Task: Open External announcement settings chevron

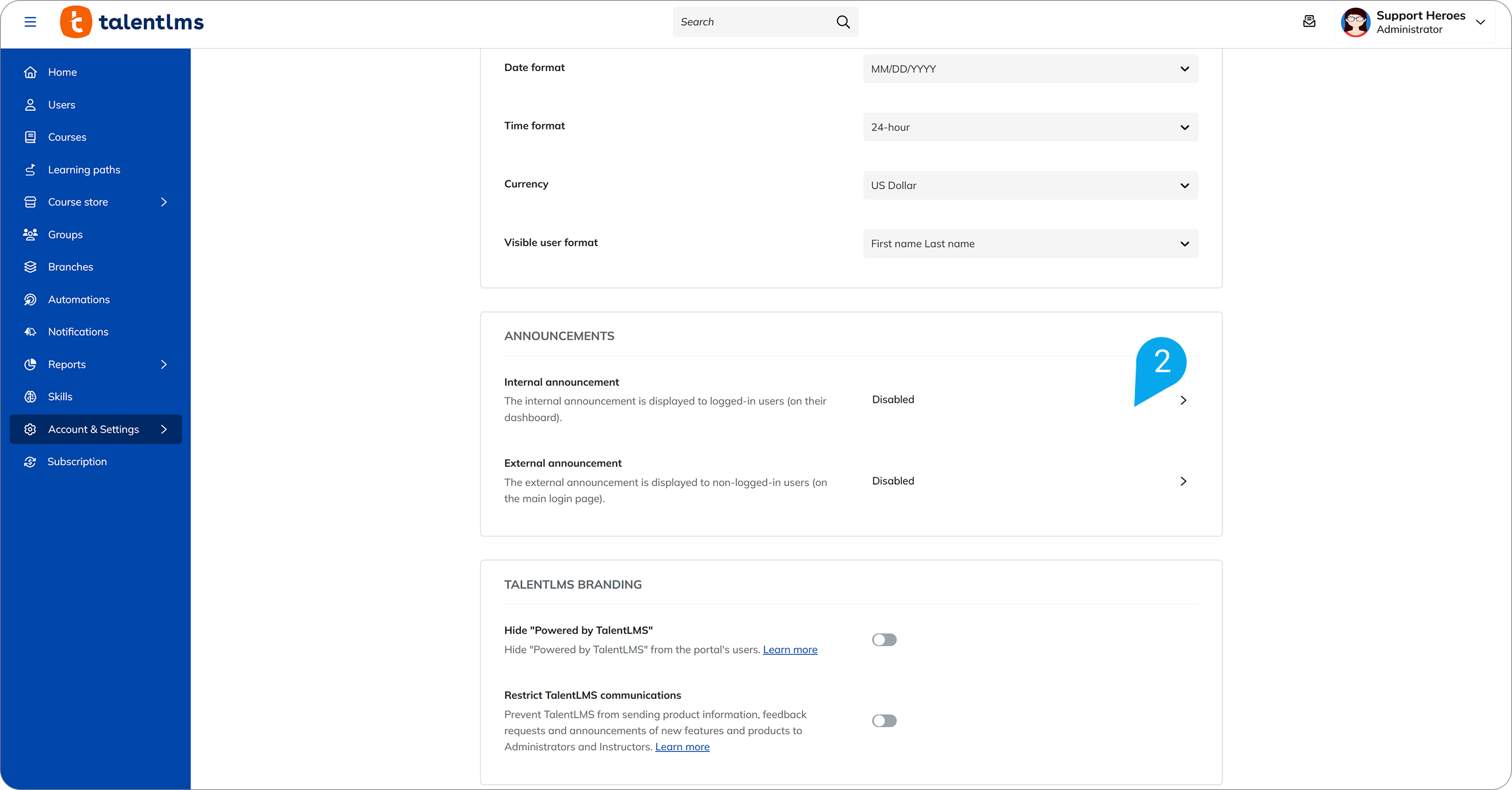Action: 1183,481
